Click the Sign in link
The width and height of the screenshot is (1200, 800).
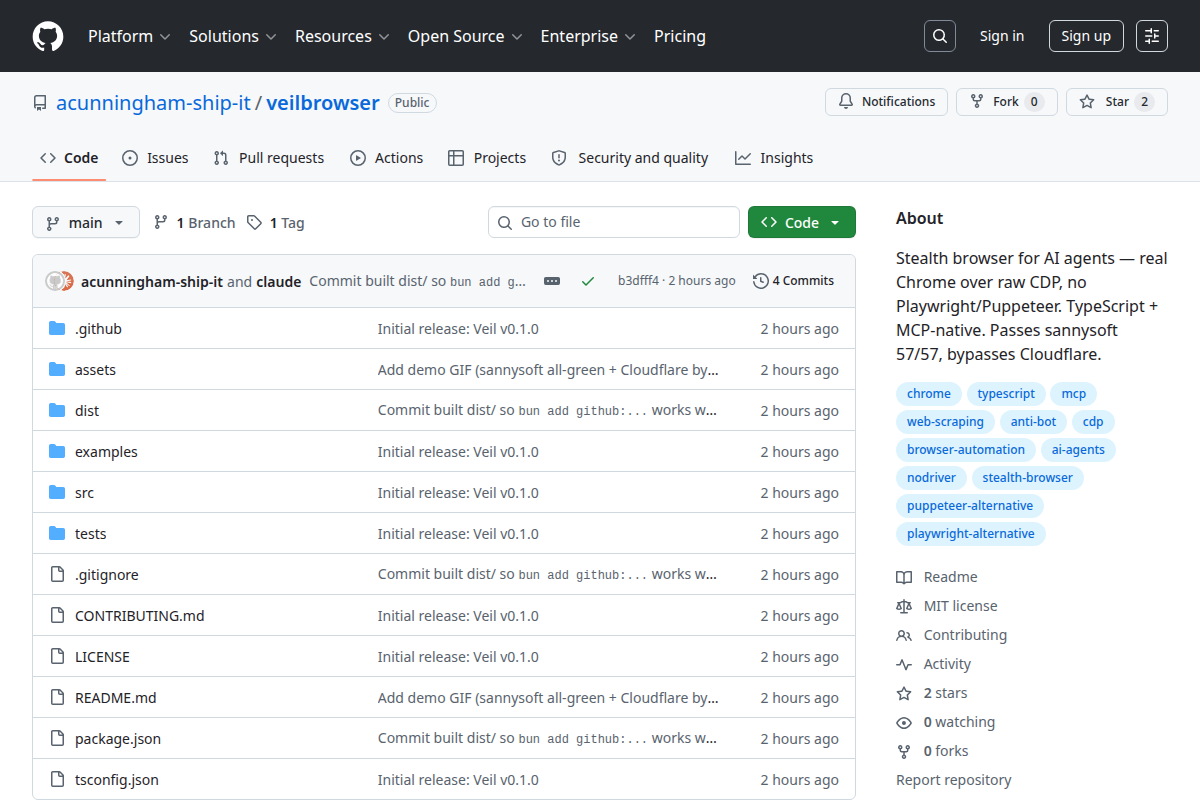click(x=1002, y=36)
